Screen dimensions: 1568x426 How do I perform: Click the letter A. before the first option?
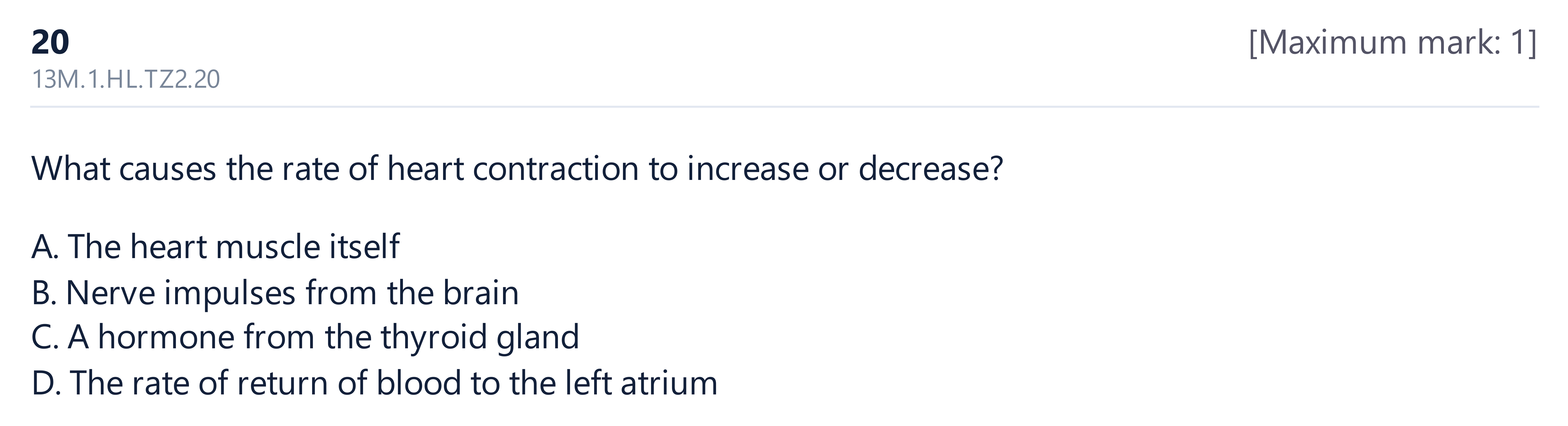point(46,247)
